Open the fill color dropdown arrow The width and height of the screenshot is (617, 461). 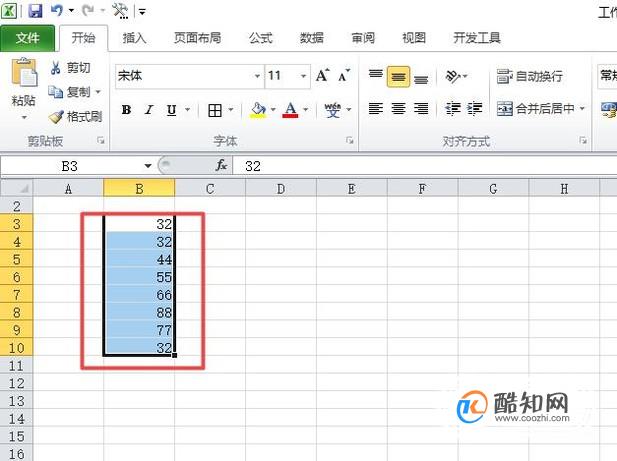(273, 110)
